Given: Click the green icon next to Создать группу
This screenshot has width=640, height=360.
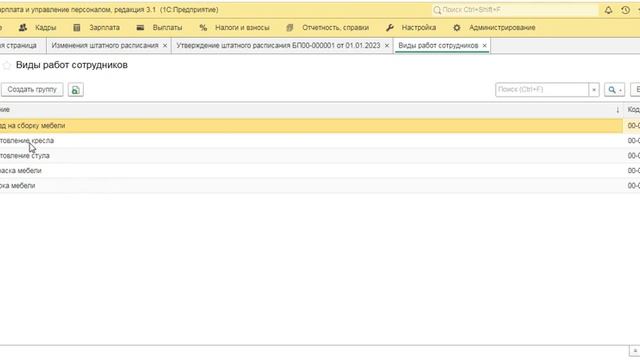Looking at the screenshot, I should click(x=76, y=90).
